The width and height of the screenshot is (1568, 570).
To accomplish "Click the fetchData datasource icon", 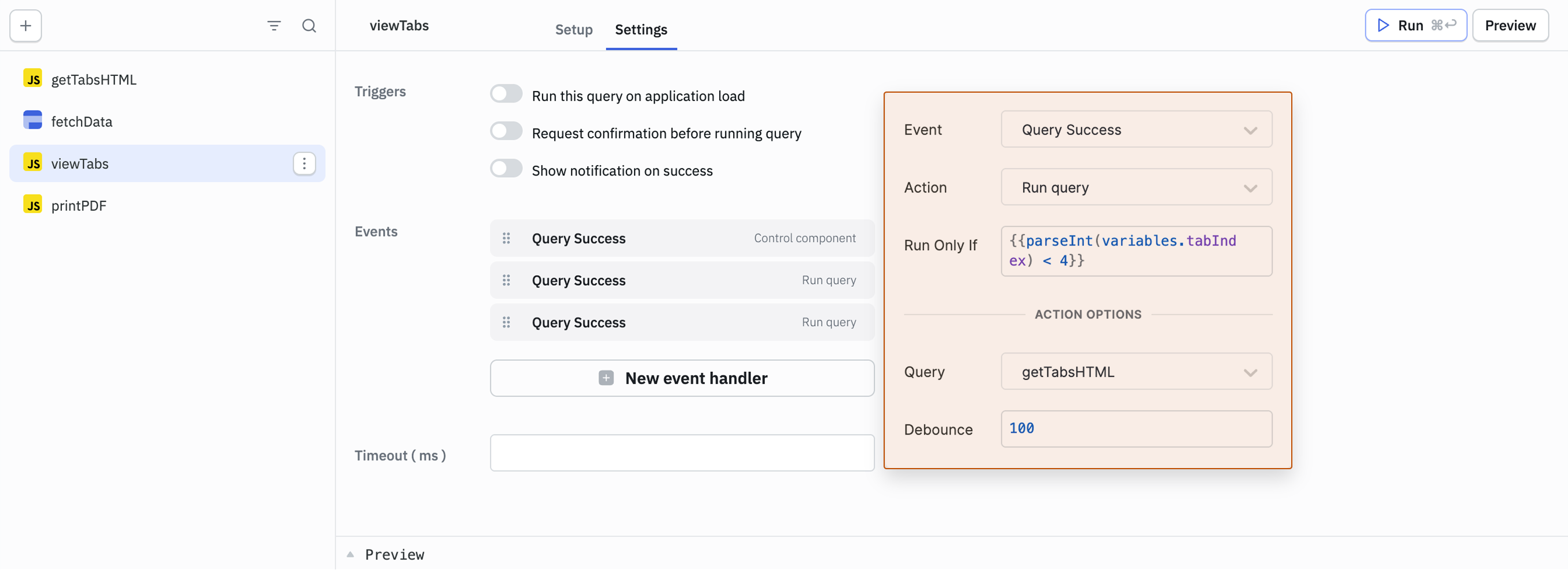I will pyautogui.click(x=33, y=120).
